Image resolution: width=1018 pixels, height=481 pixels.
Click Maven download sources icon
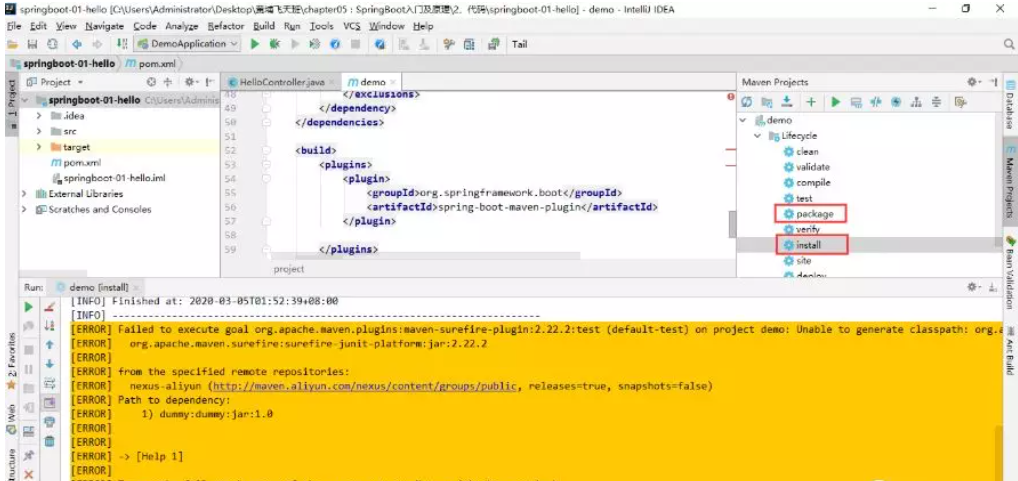786,102
